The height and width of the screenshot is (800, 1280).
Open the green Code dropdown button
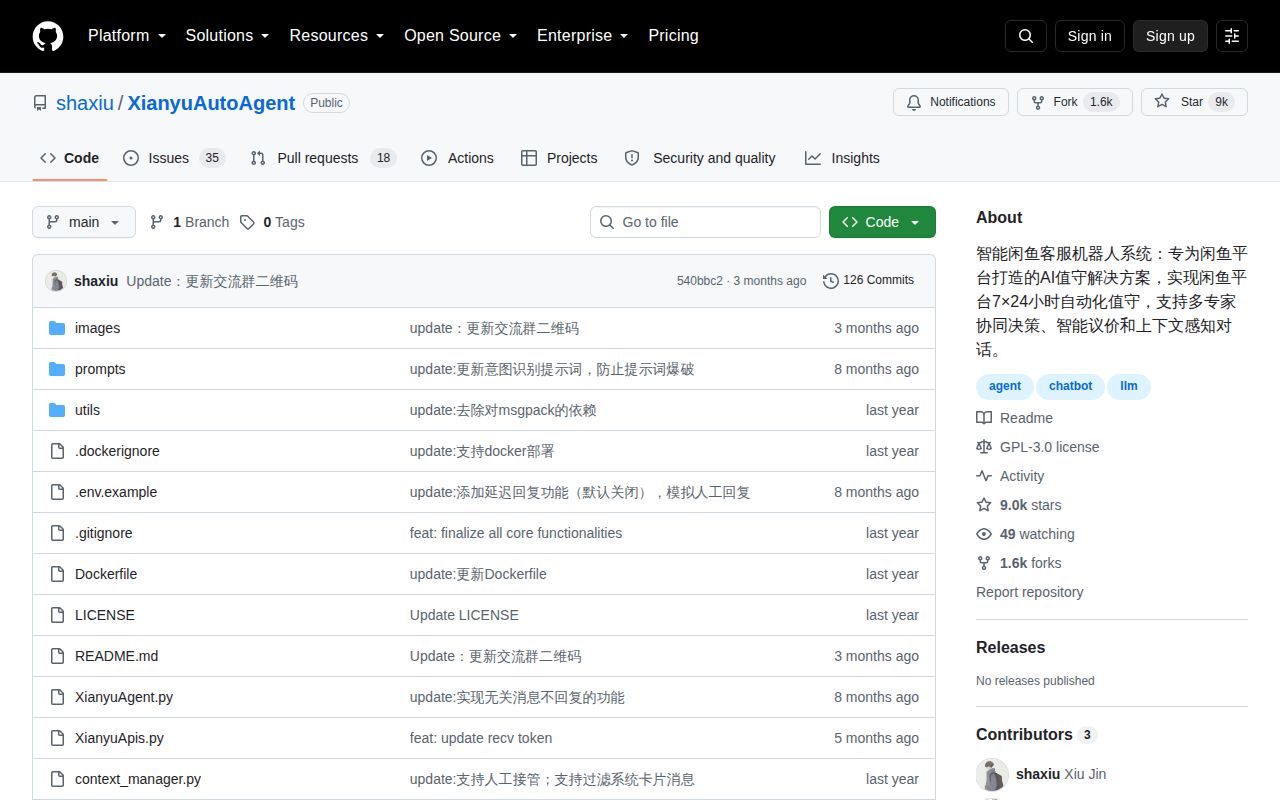point(882,222)
